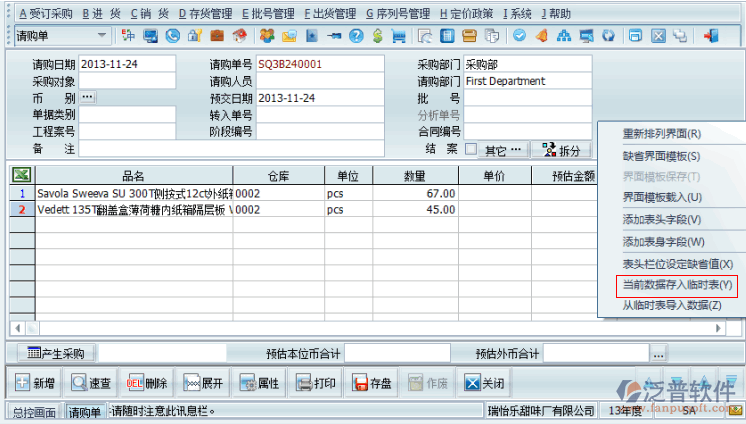This screenshot has height=424, width=746.
Task: Click the blue phone toolbar icon
Action: [172, 36]
